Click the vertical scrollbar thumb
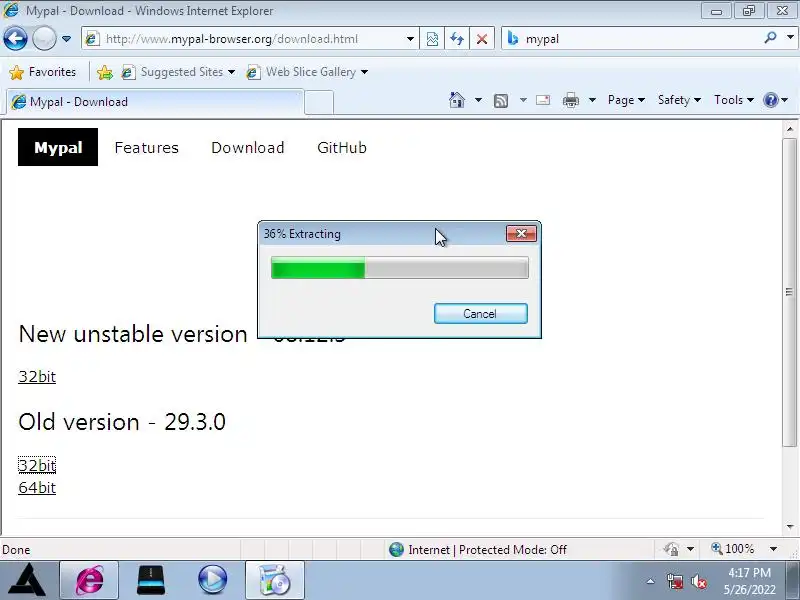800x600 pixels. click(789, 292)
